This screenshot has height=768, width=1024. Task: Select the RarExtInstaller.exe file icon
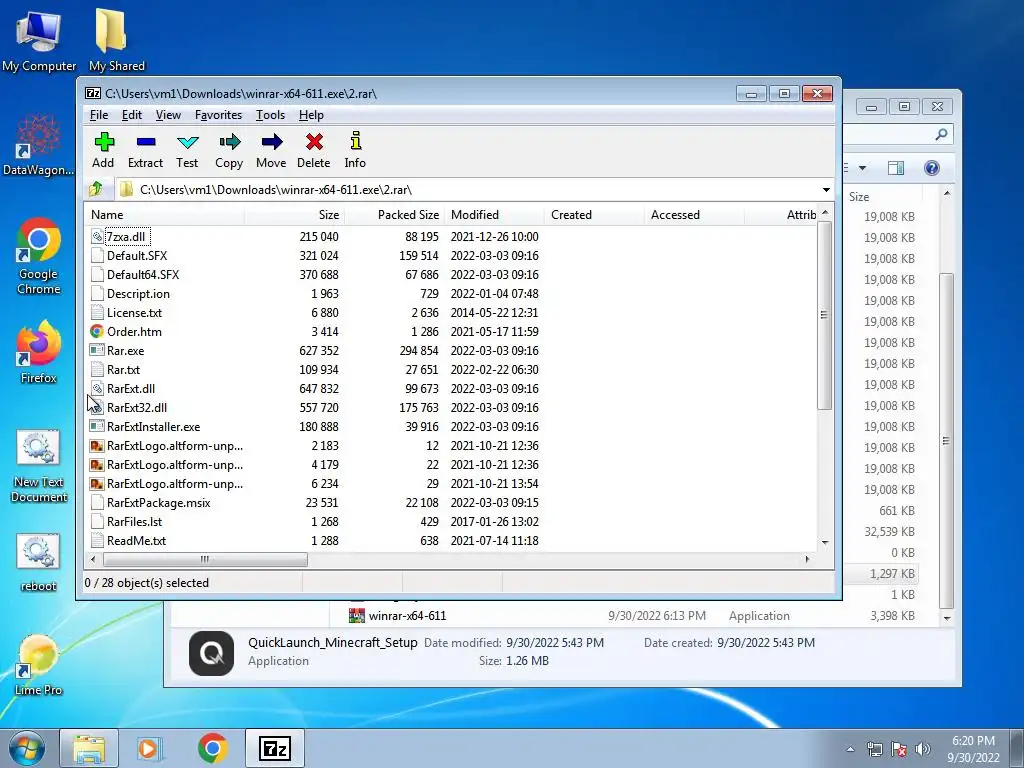click(97, 426)
